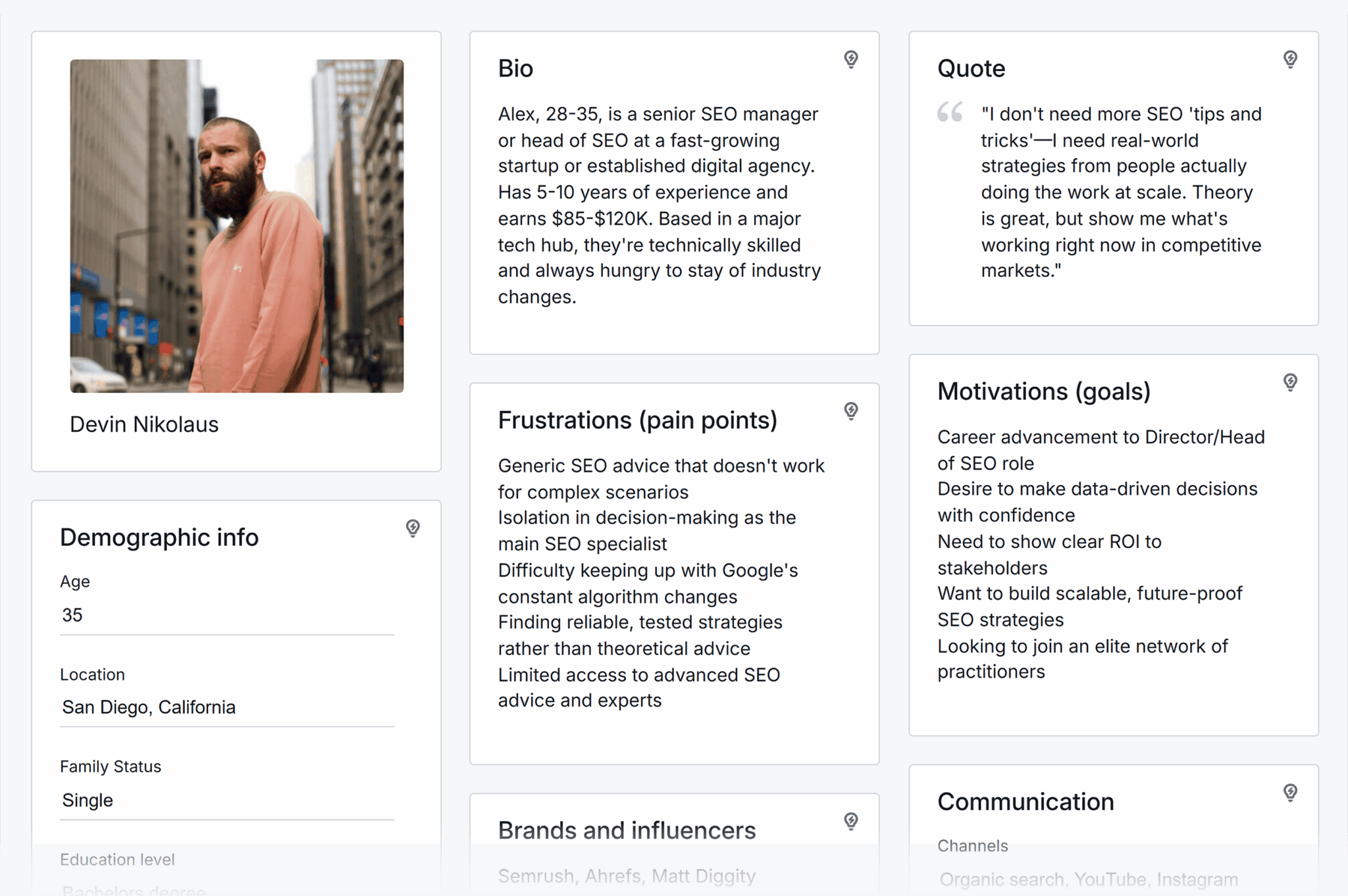This screenshot has width=1348, height=896.
Task: Click the Frustrations pain points list text
Action: [x=661, y=583]
